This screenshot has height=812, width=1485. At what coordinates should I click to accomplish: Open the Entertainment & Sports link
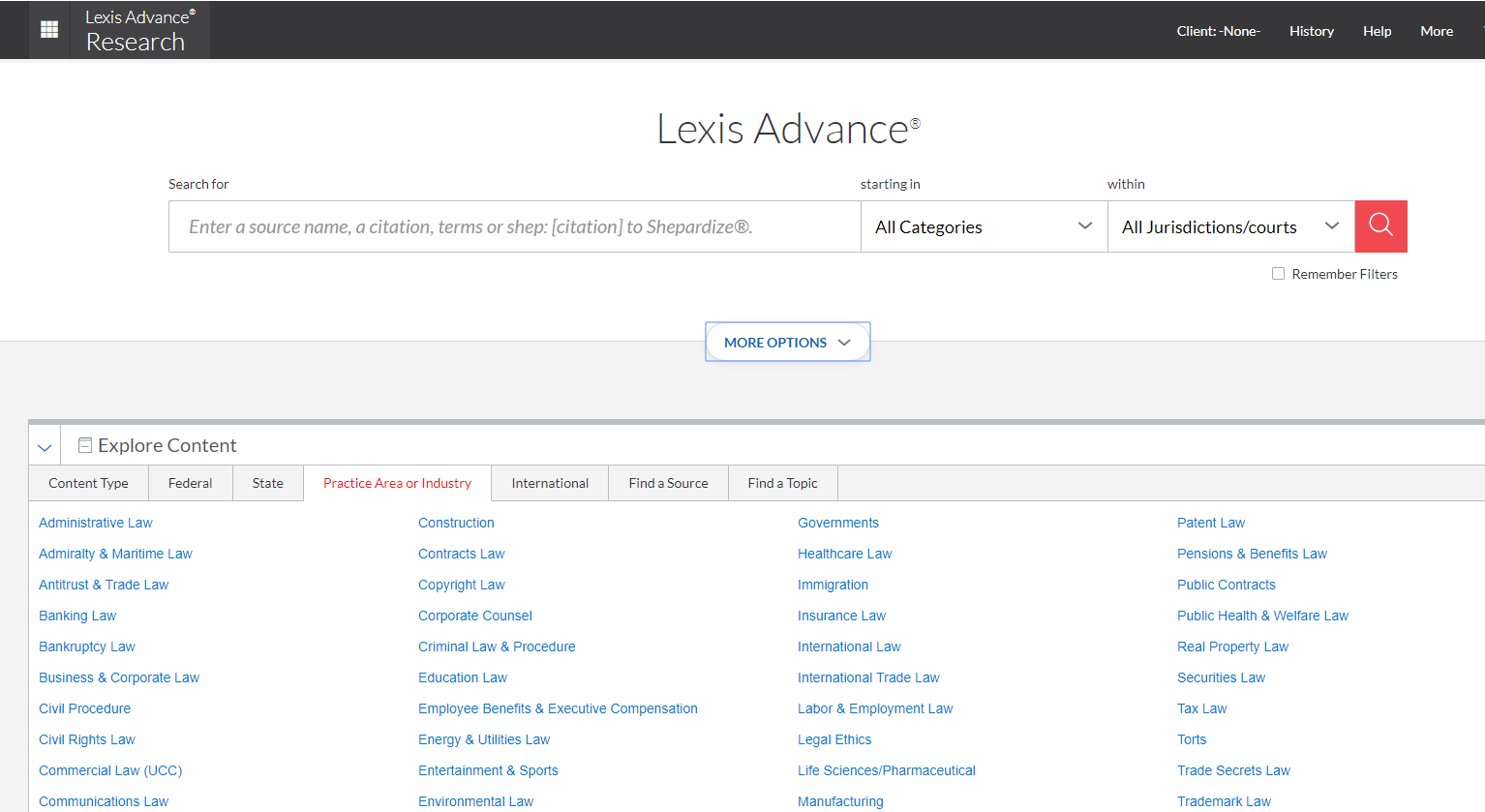[488, 770]
